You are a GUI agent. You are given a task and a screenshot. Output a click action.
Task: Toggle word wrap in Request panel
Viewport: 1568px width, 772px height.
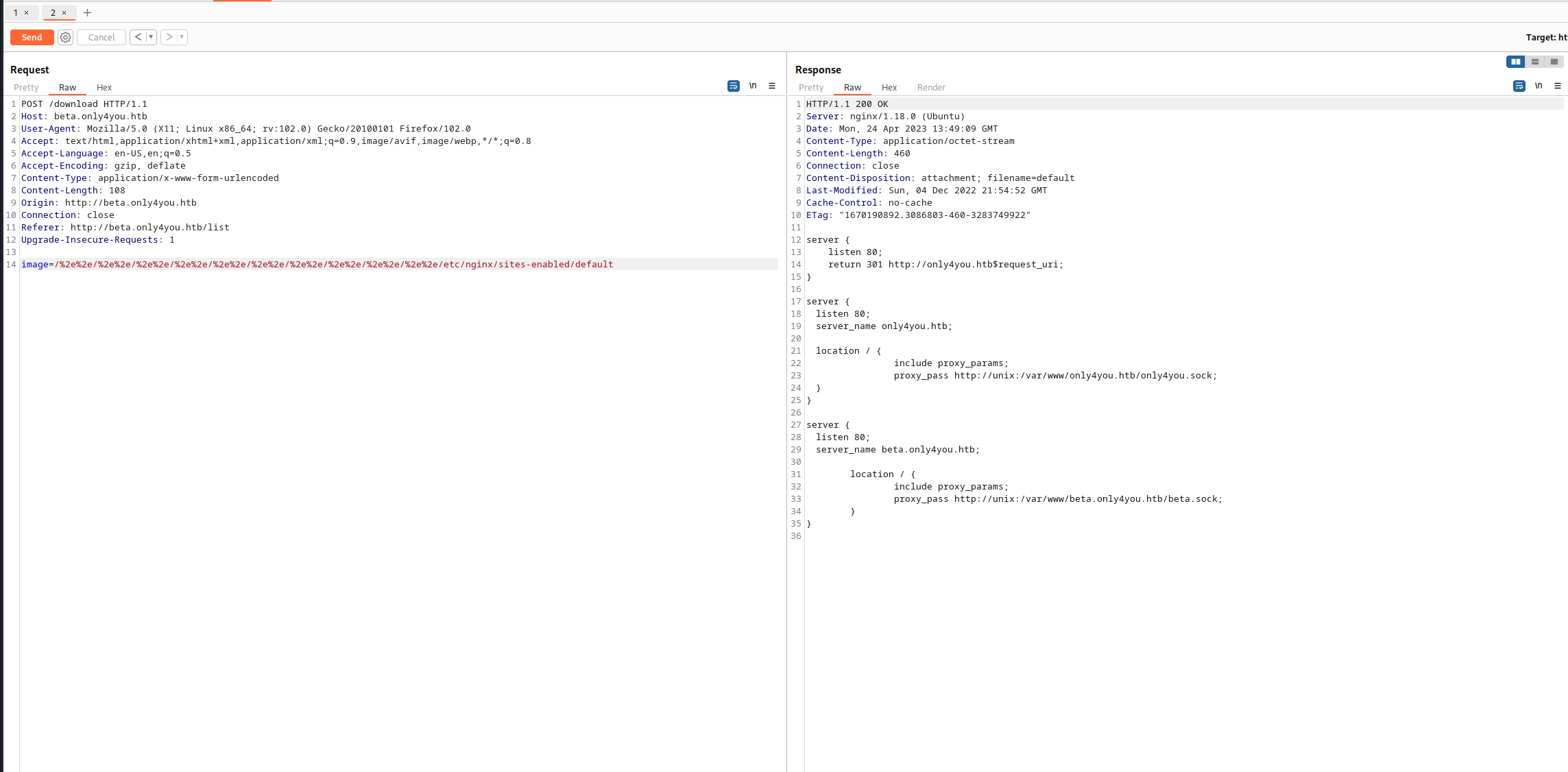click(734, 86)
